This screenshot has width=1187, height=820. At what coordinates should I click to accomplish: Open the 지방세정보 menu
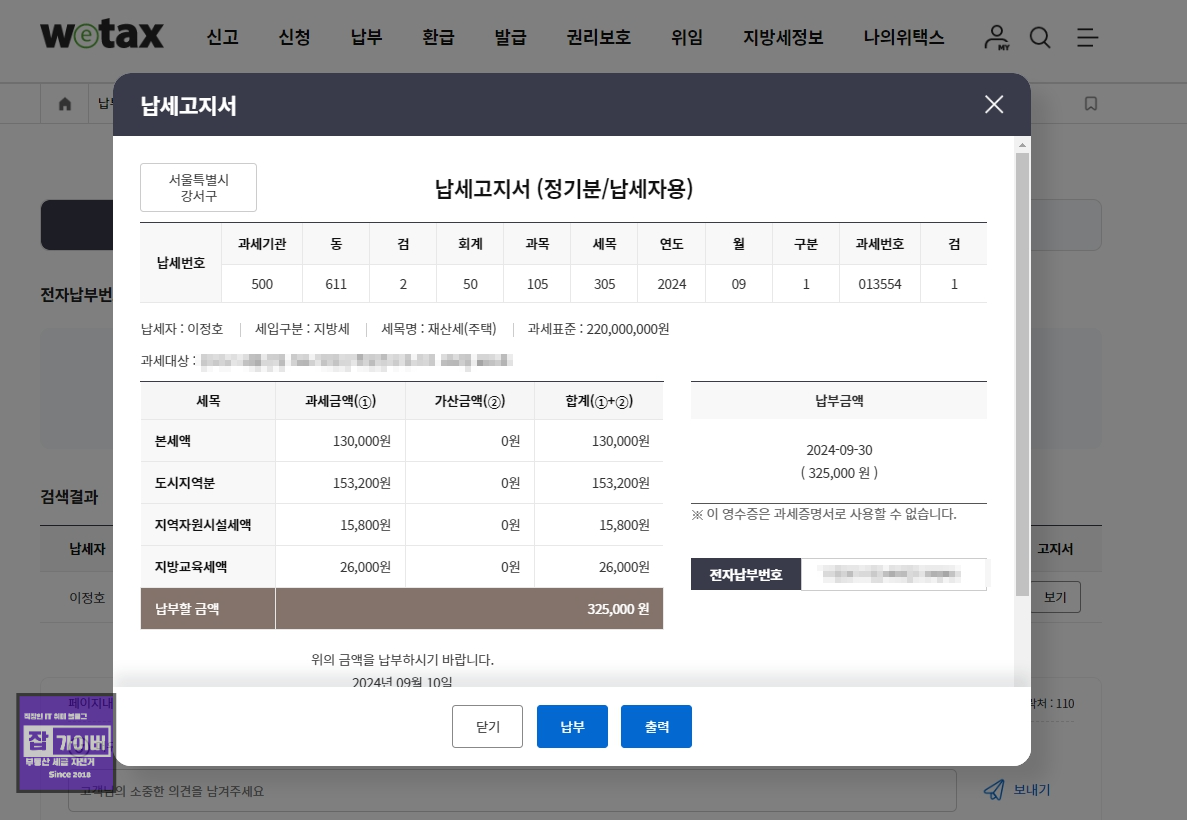pos(783,37)
